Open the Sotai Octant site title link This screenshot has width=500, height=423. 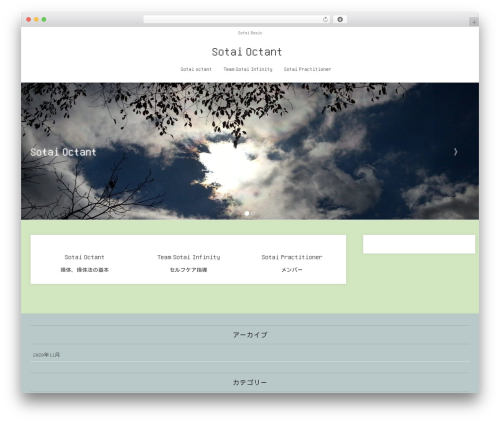[x=247, y=52]
